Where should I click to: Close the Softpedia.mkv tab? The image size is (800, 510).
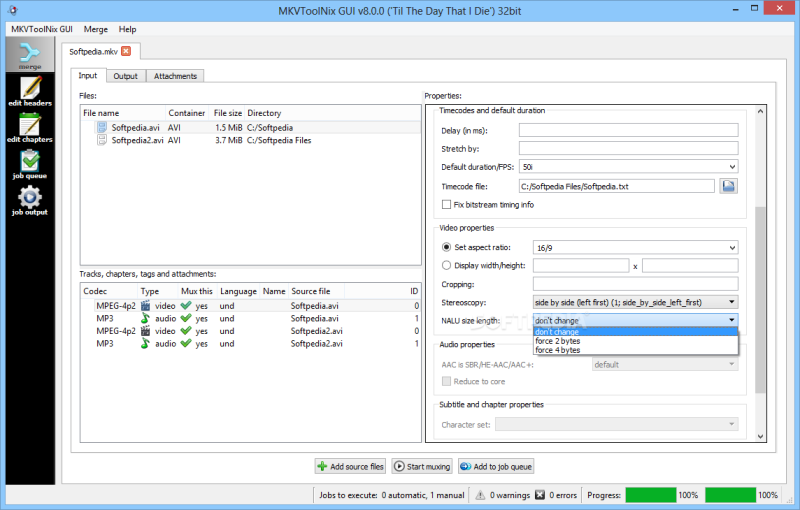click(126, 51)
